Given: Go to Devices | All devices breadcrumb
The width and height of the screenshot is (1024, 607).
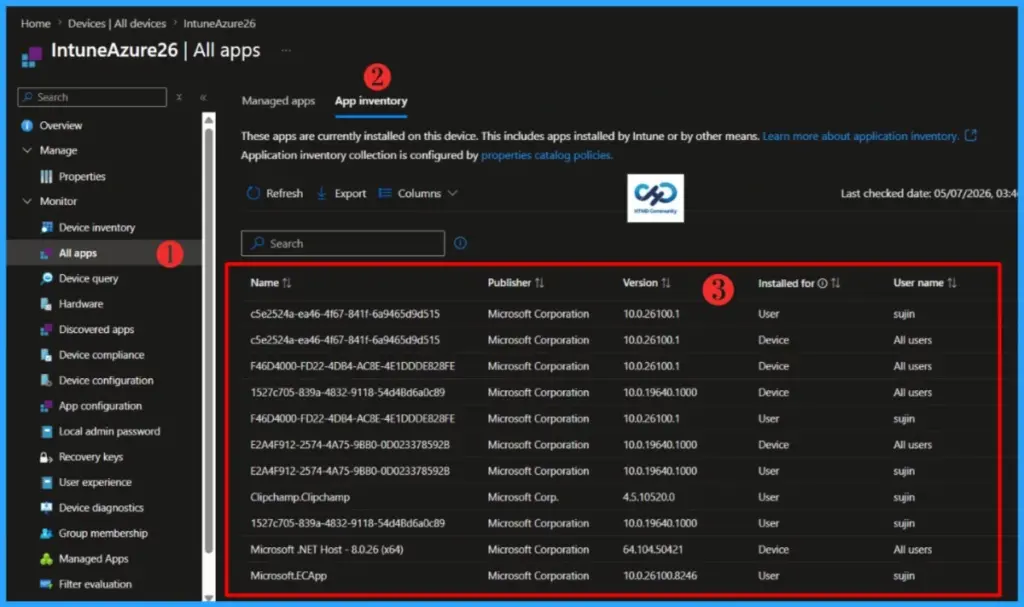Looking at the screenshot, I should 117,24.
